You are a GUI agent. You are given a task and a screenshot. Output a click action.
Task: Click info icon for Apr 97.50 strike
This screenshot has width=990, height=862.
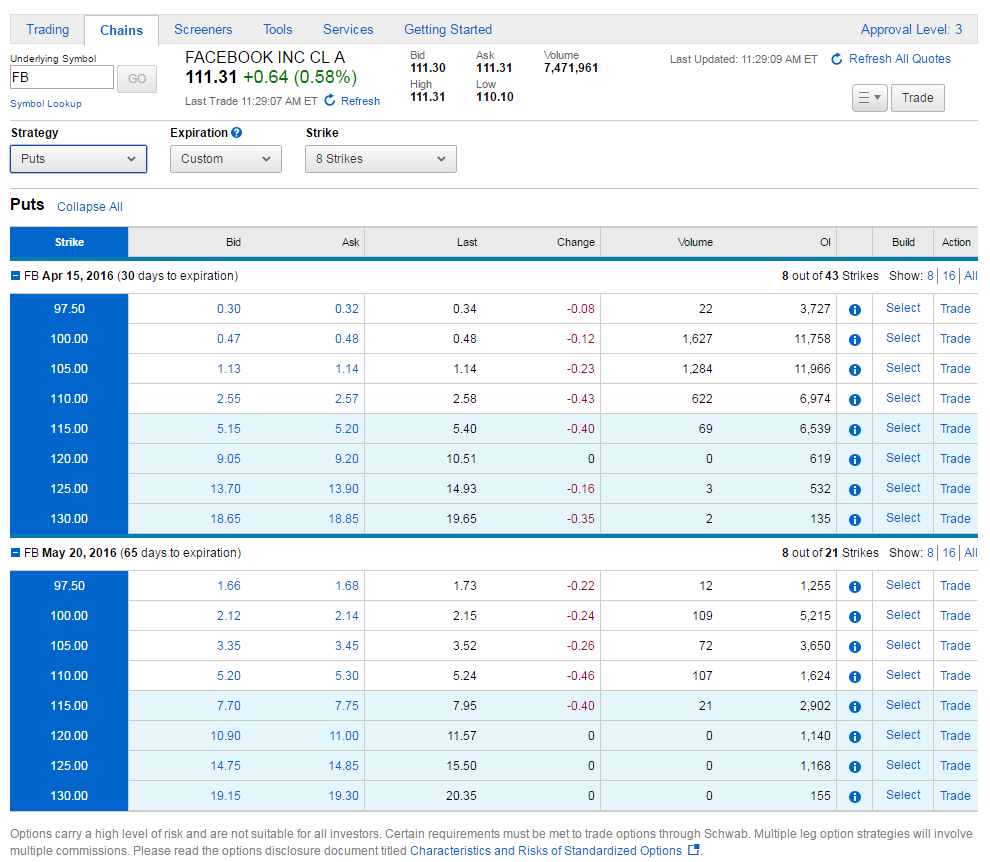click(x=854, y=309)
